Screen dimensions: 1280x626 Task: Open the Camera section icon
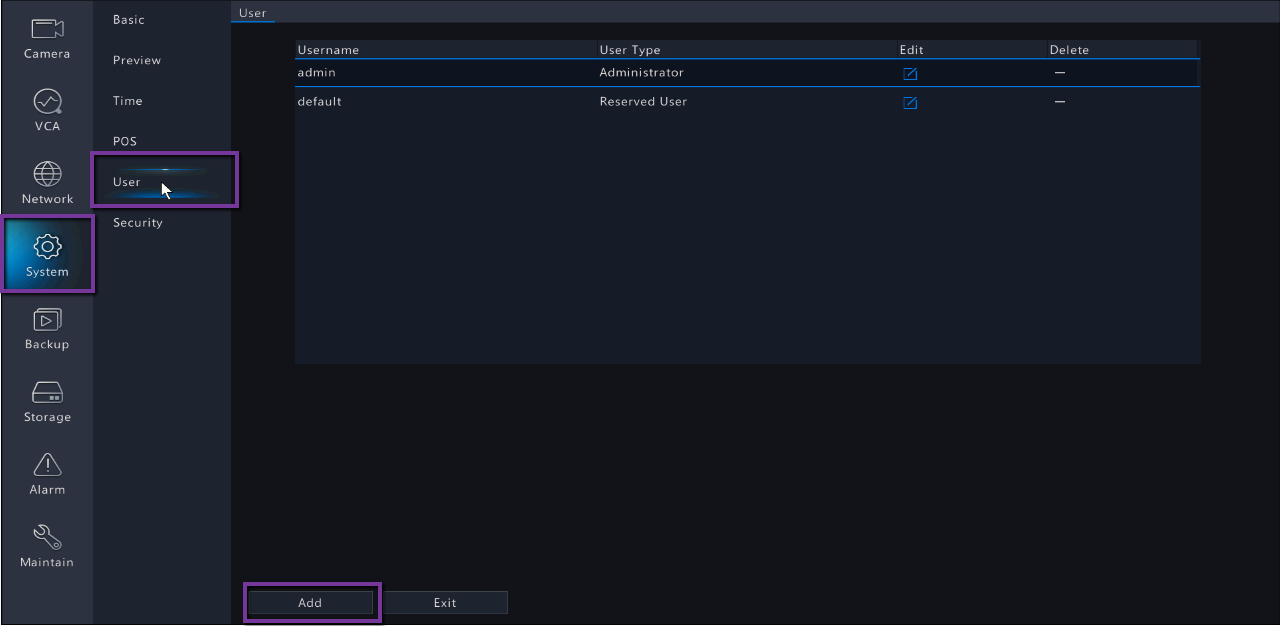tap(47, 30)
